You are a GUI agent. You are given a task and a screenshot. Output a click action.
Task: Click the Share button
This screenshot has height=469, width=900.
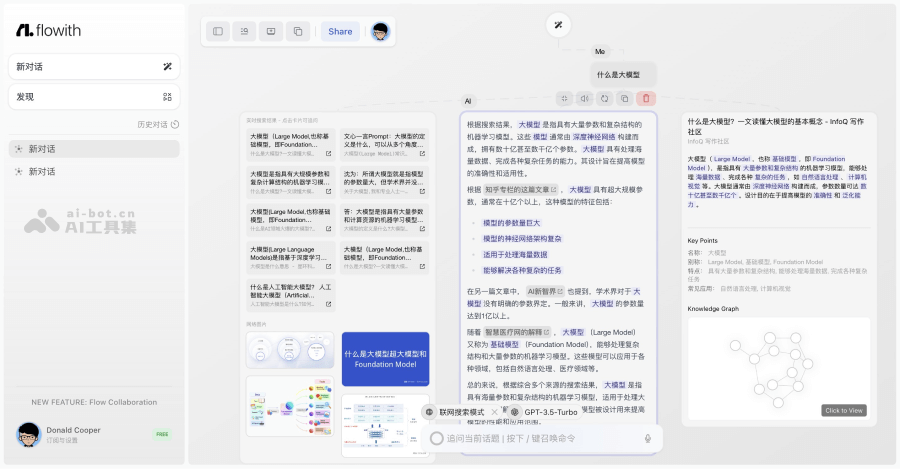340,31
